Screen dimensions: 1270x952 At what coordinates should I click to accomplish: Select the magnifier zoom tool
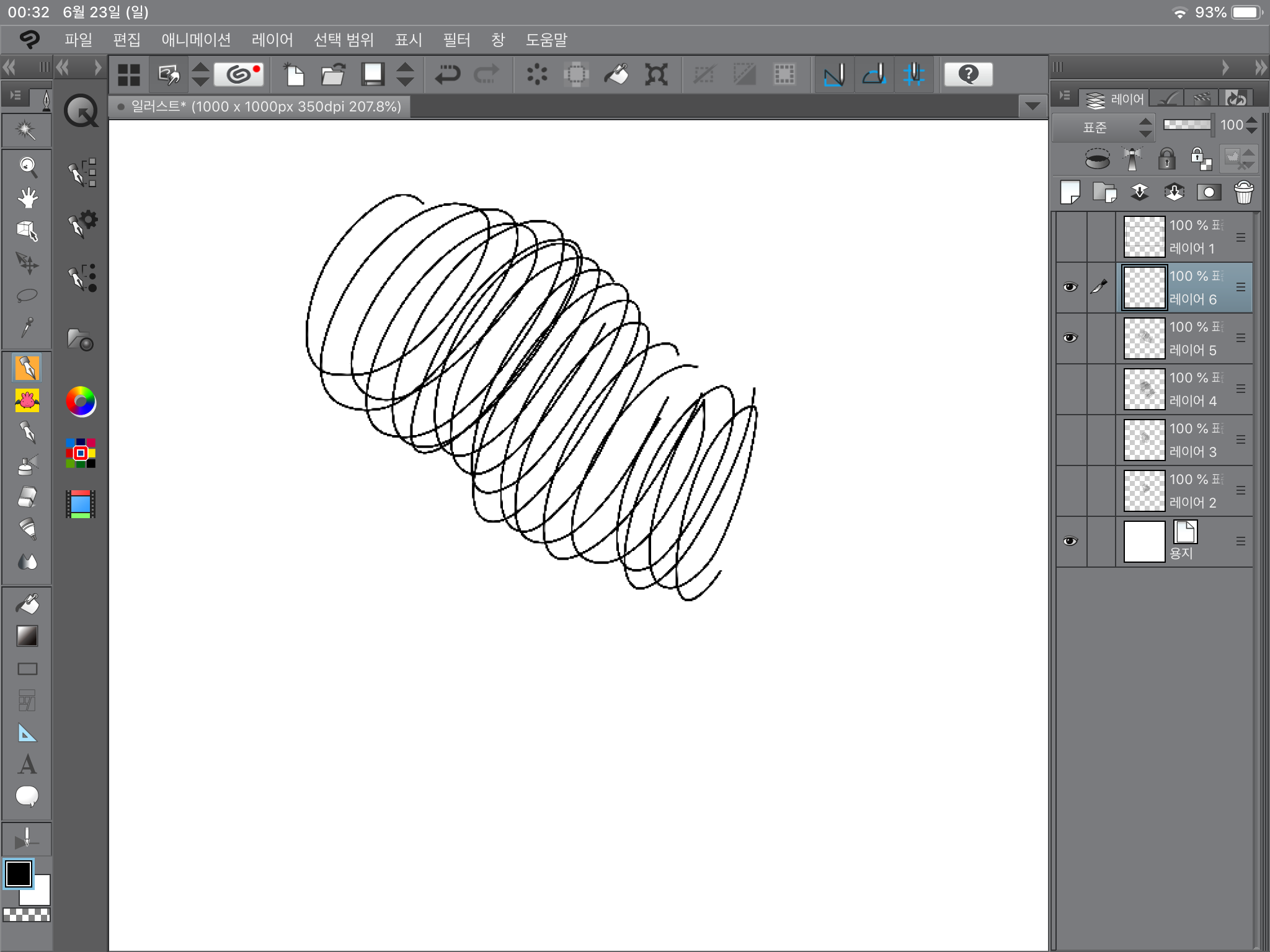click(x=27, y=165)
